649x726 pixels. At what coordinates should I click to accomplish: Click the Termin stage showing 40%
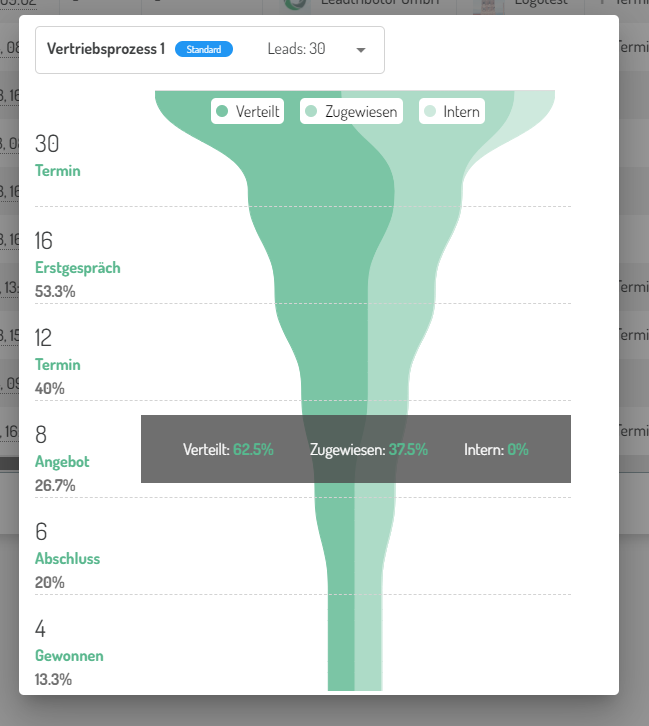pyautogui.click(x=57, y=365)
